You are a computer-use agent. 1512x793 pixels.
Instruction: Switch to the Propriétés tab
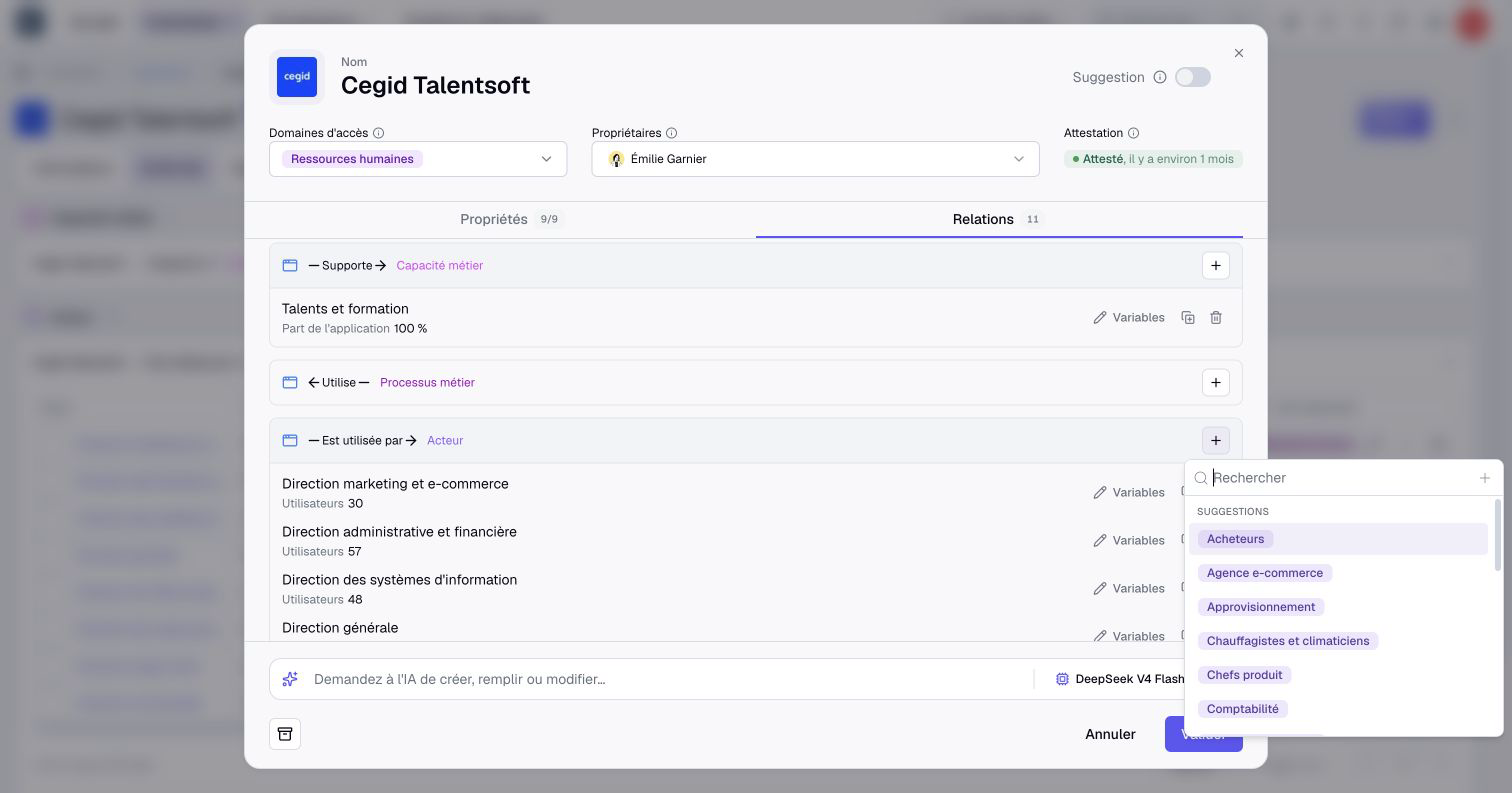tap(511, 219)
